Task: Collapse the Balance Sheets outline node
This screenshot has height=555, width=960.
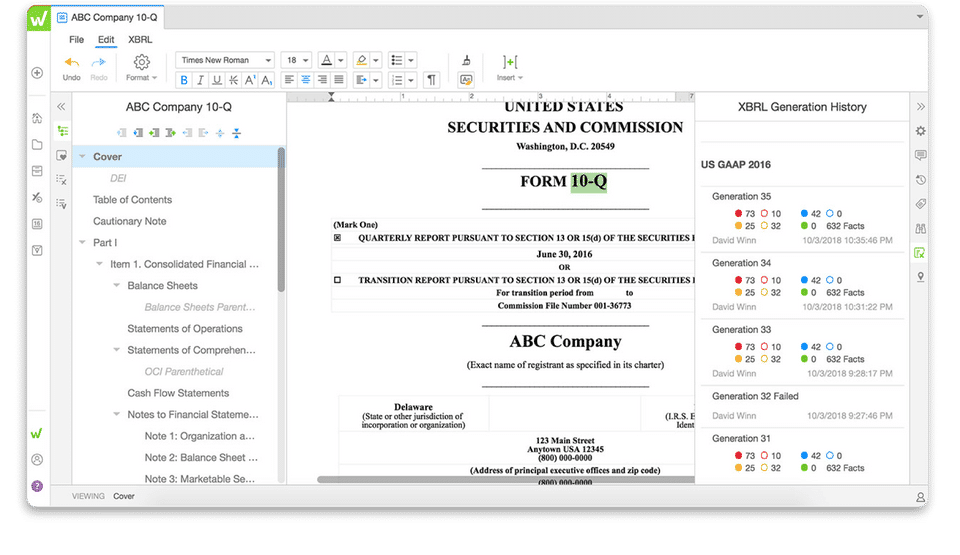Action: pyautogui.click(x=117, y=285)
